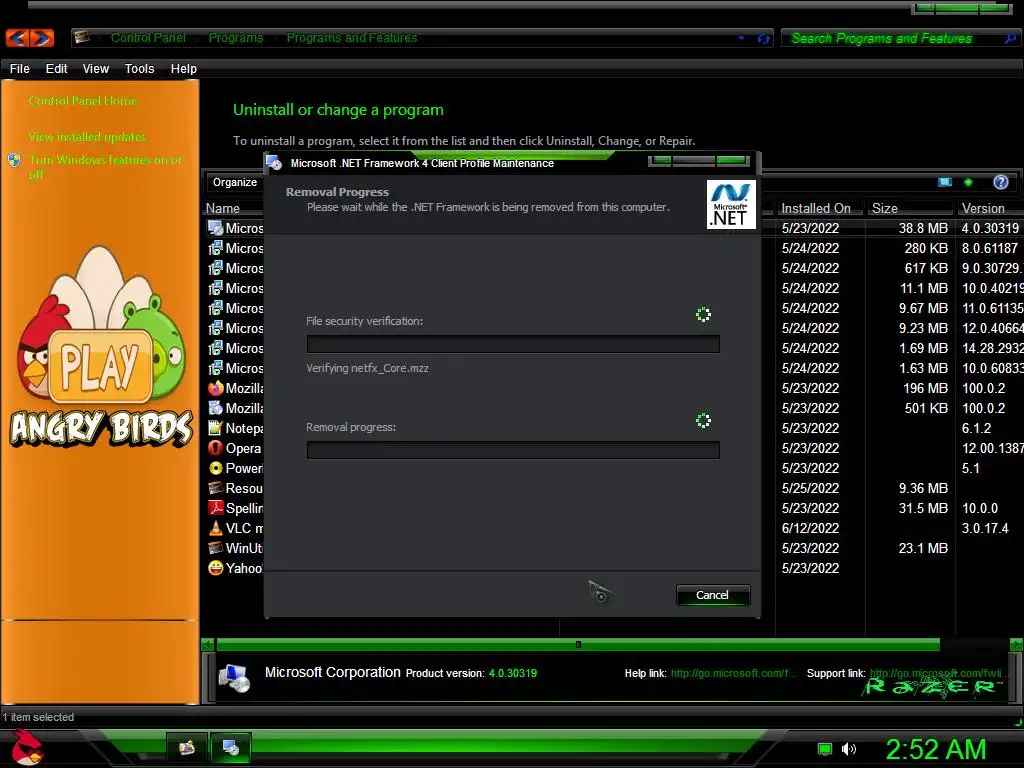Image resolution: width=1024 pixels, height=768 pixels.
Task: Click Control Panel in the breadcrumb
Action: [x=148, y=38]
